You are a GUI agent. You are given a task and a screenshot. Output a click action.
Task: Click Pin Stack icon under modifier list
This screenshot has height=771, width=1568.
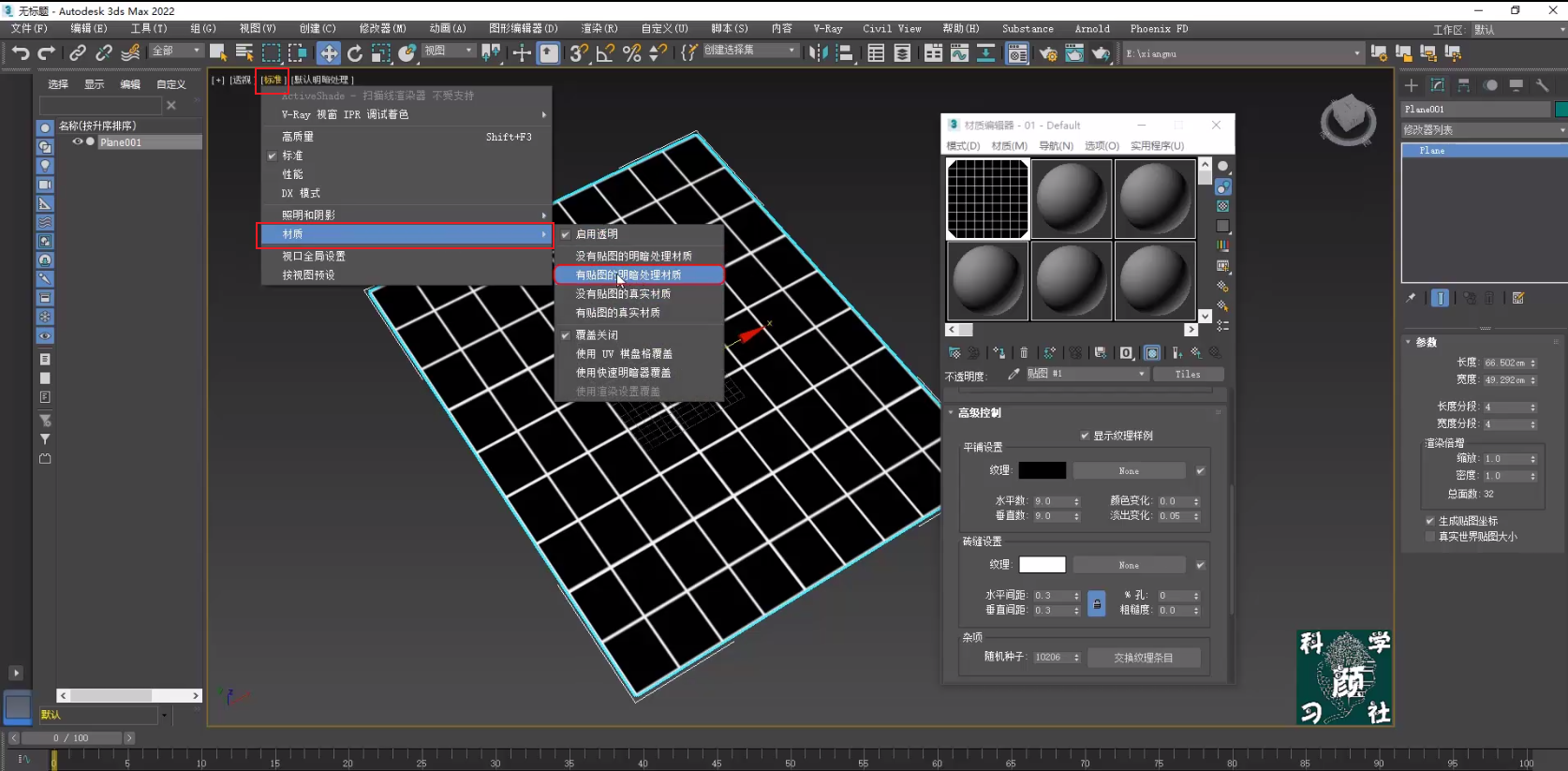click(1412, 298)
